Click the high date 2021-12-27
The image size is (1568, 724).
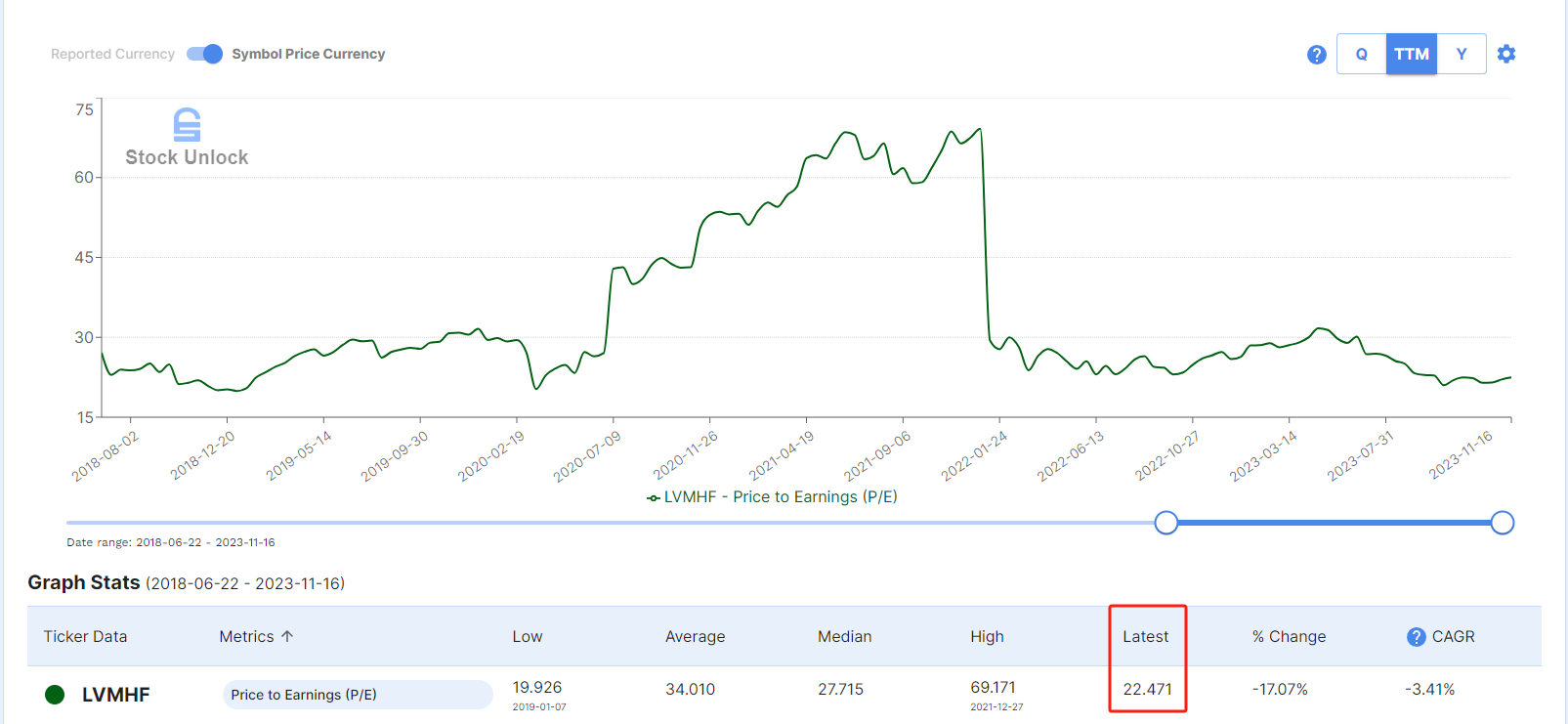pos(996,706)
